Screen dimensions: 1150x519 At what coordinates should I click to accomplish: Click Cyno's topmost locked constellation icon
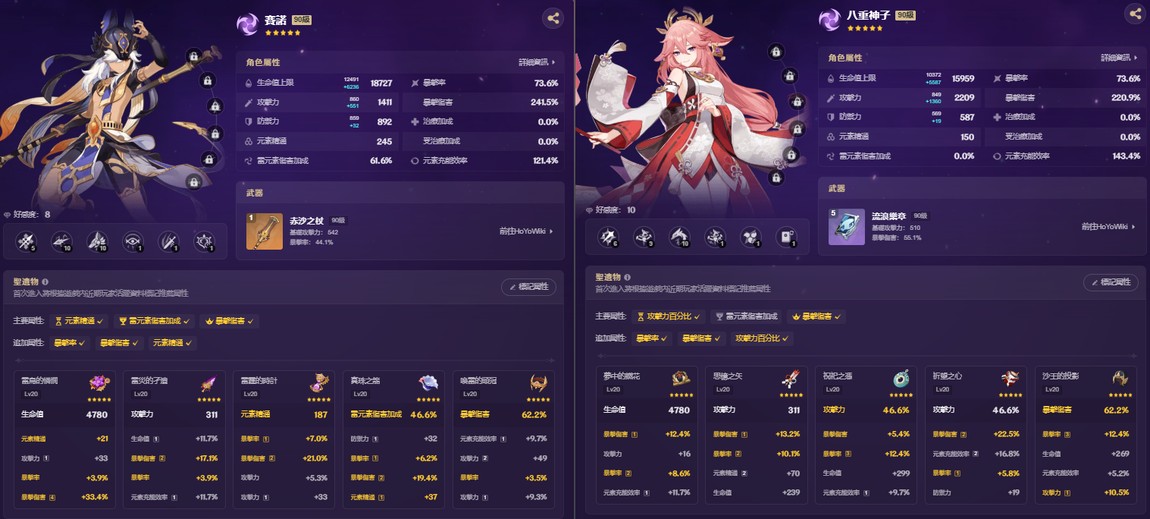[194, 55]
